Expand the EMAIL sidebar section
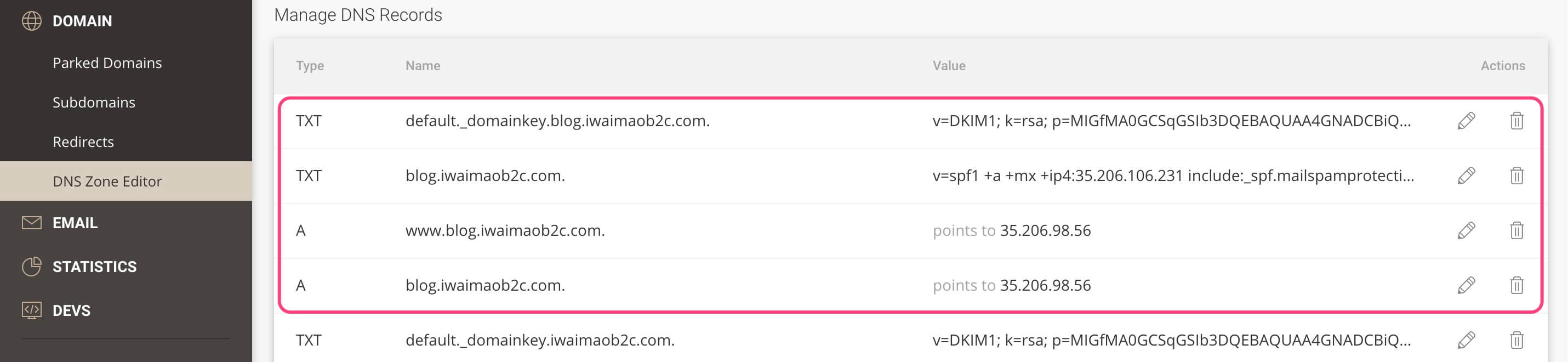The width and height of the screenshot is (1568, 362). pyautogui.click(x=74, y=223)
